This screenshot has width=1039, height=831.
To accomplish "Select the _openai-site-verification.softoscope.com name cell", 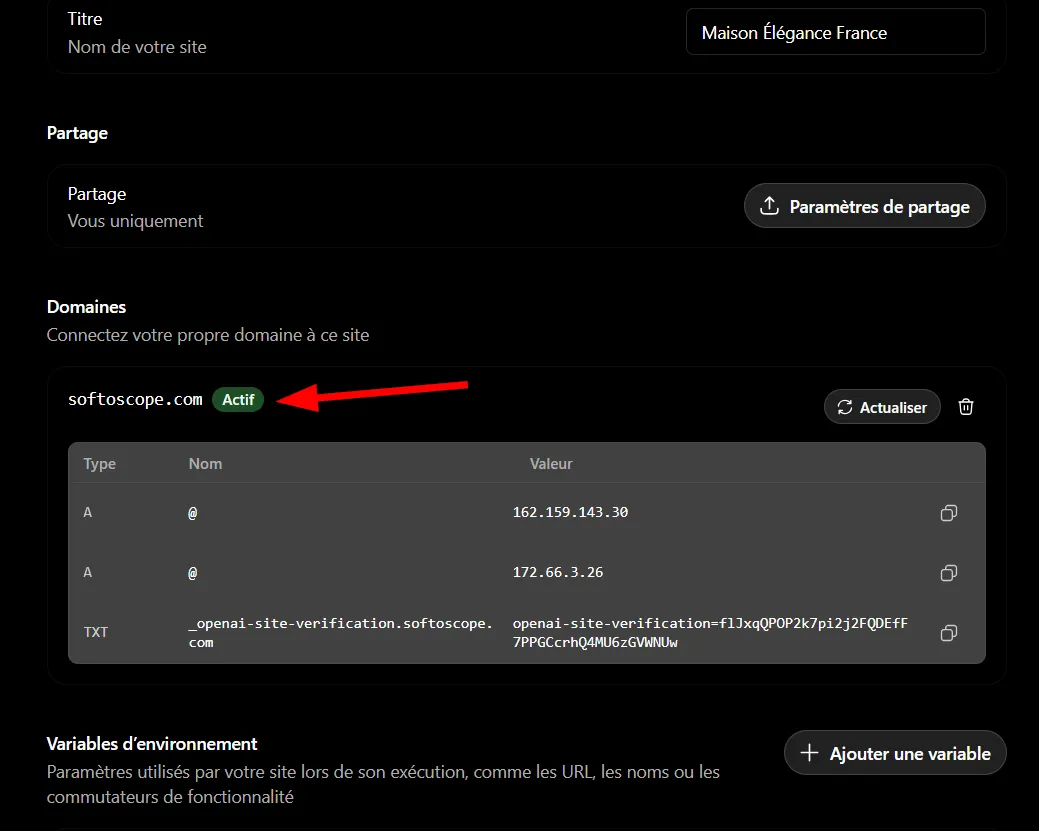I will tap(341, 633).
